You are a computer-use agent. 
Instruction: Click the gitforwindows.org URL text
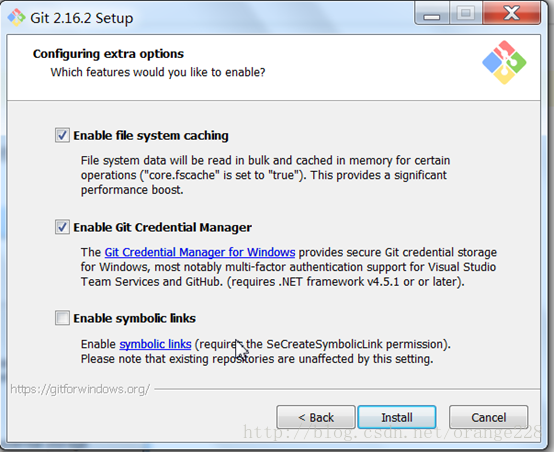pos(80,389)
